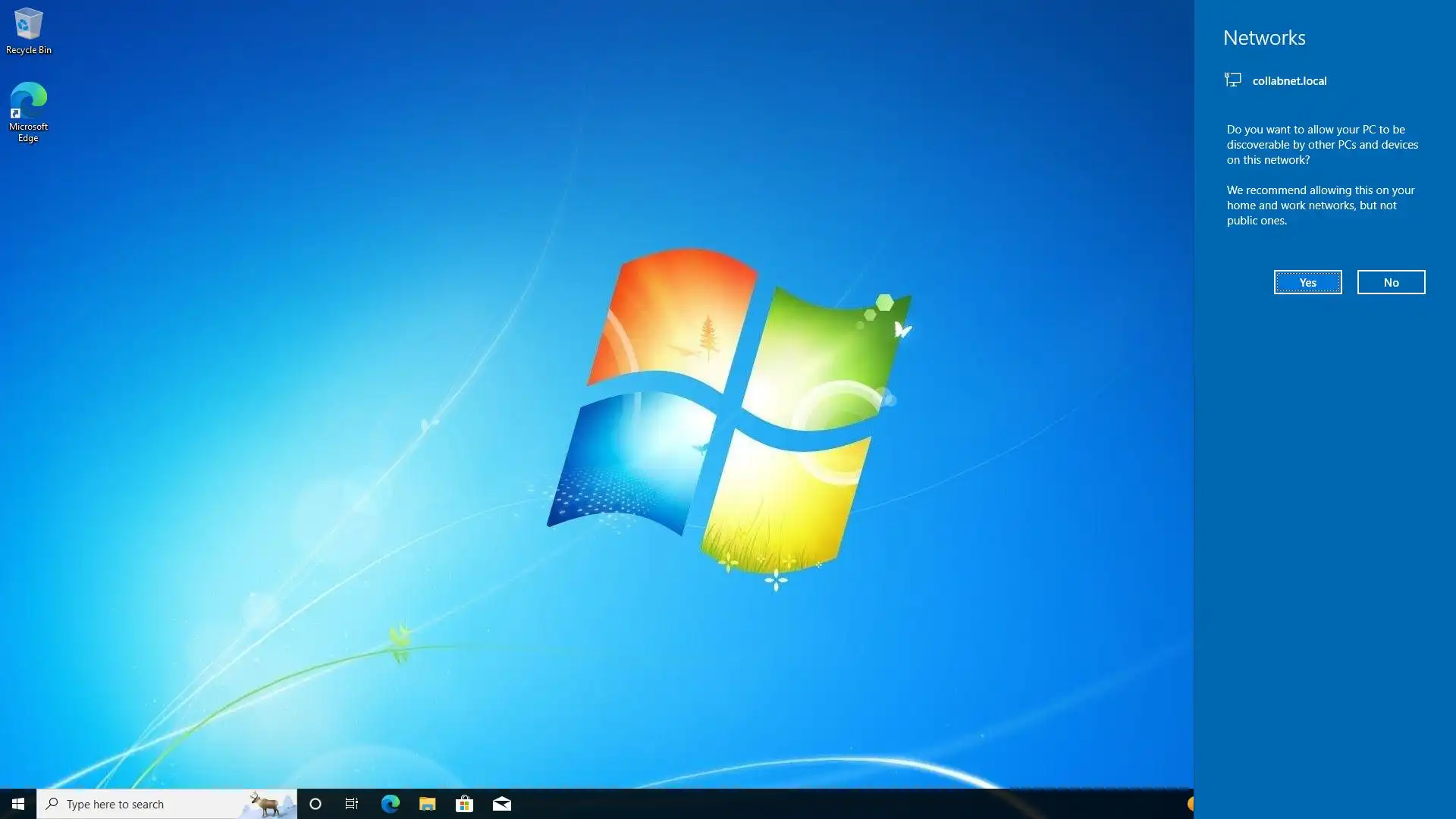1456x819 pixels.
Task: Open Task View from the taskbar
Action: click(x=352, y=804)
